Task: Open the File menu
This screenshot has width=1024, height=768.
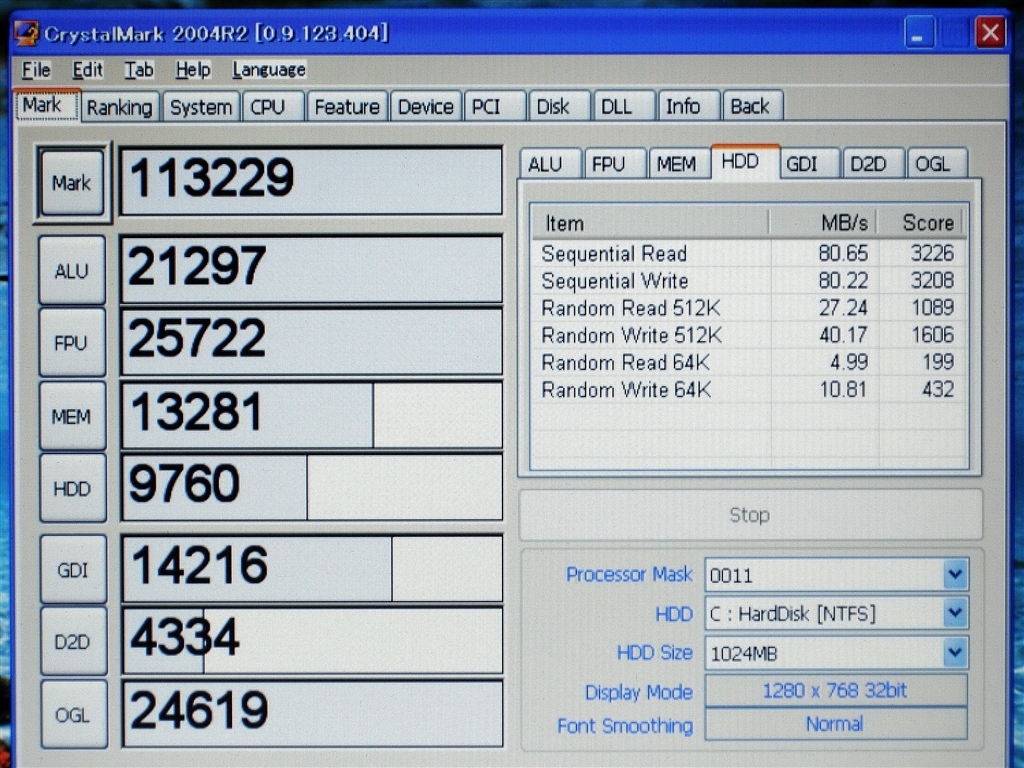Action: [36, 69]
